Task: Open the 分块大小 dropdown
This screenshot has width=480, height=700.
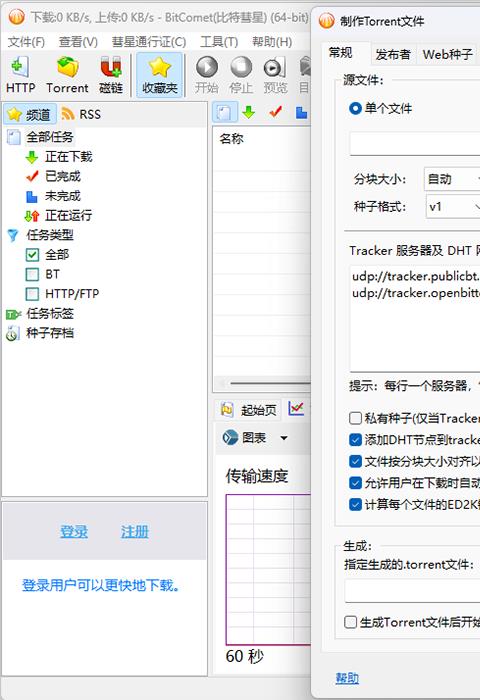Action: click(452, 179)
